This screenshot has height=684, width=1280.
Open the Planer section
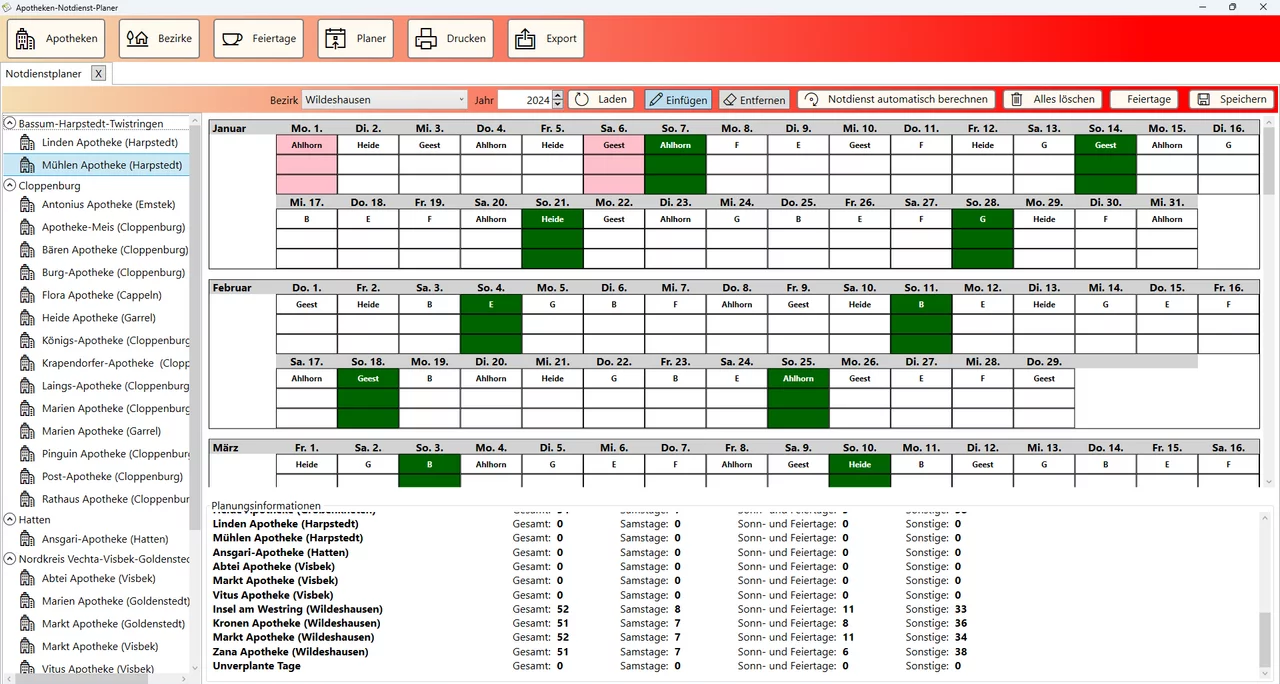(x=355, y=39)
